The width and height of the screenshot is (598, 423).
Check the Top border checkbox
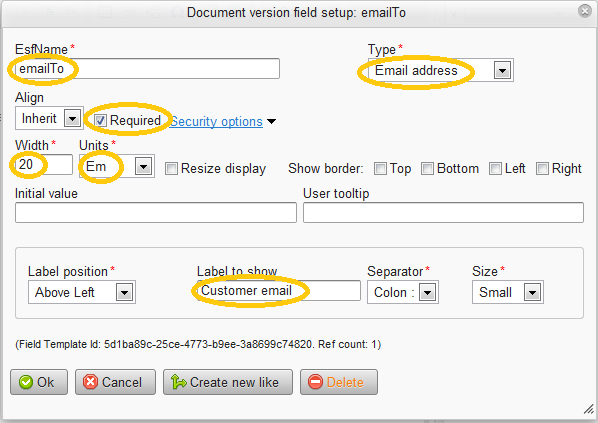click(380, 169)
